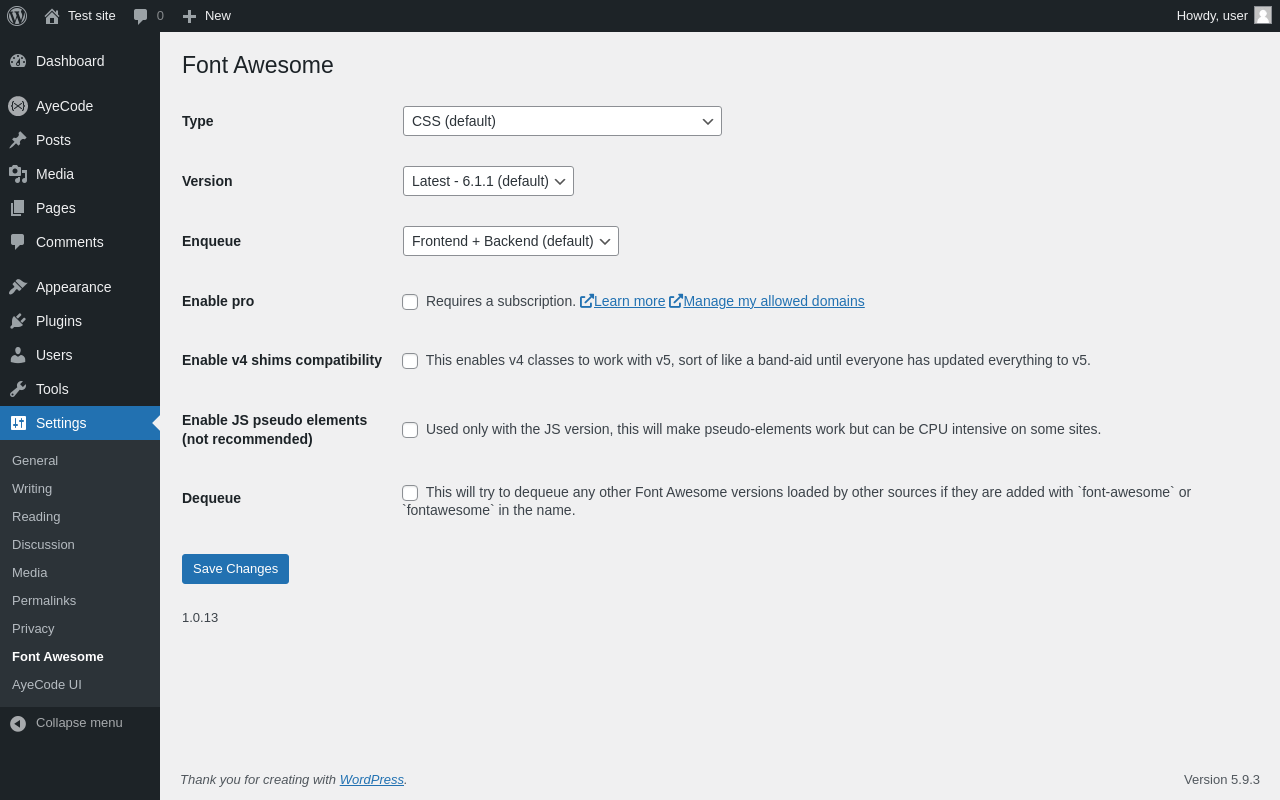The width and height of the screenshot is (1280, 800).
Task: Click the Save Changes button
Action: (235, 569)
